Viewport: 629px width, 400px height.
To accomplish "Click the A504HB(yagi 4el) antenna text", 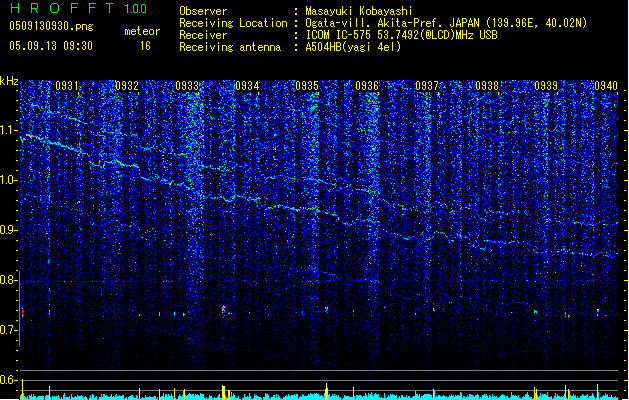I will tap(353, 47).
